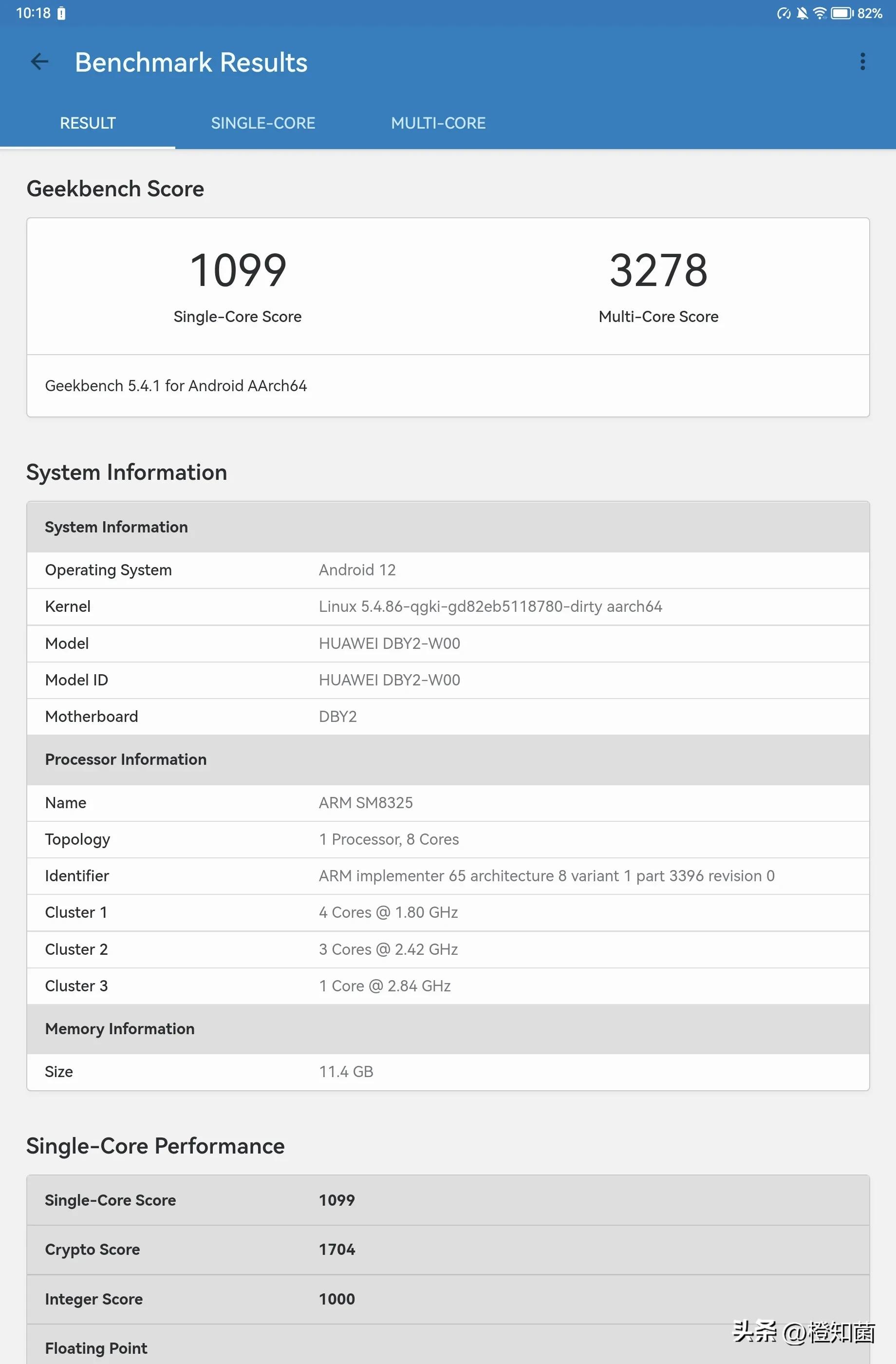
Task: Tap the back arrow icon
Action: coord(39,62)
